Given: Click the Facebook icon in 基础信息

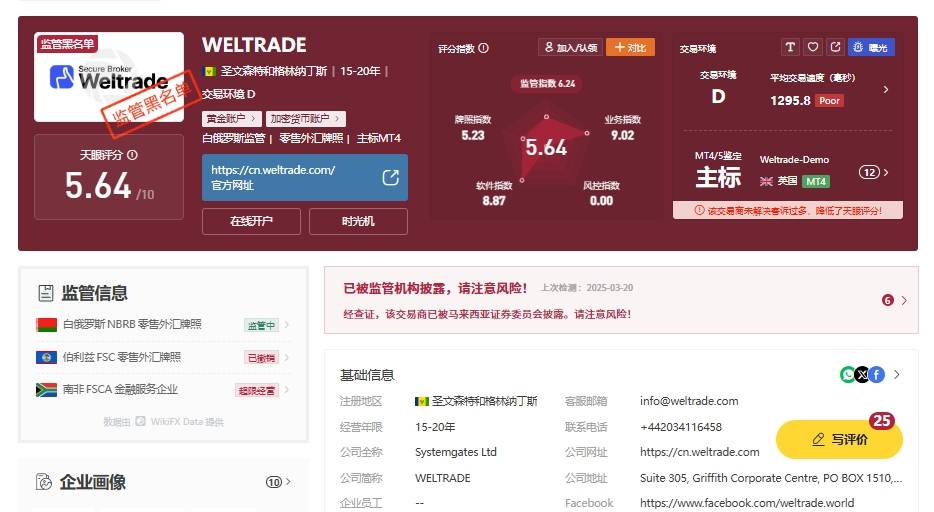Looking at the screenshot, I should pos(876,374).
